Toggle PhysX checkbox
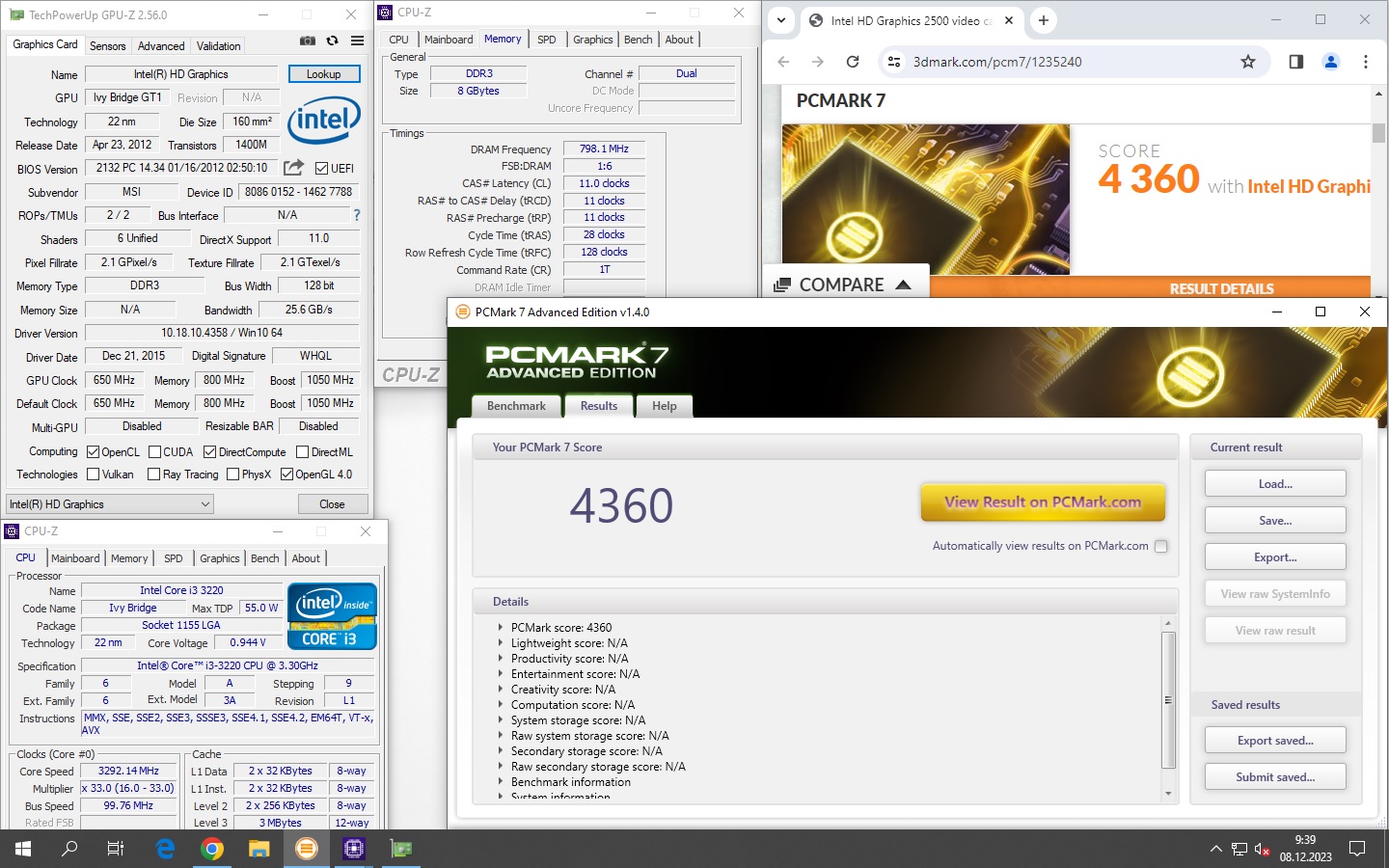 coord(232,474)
